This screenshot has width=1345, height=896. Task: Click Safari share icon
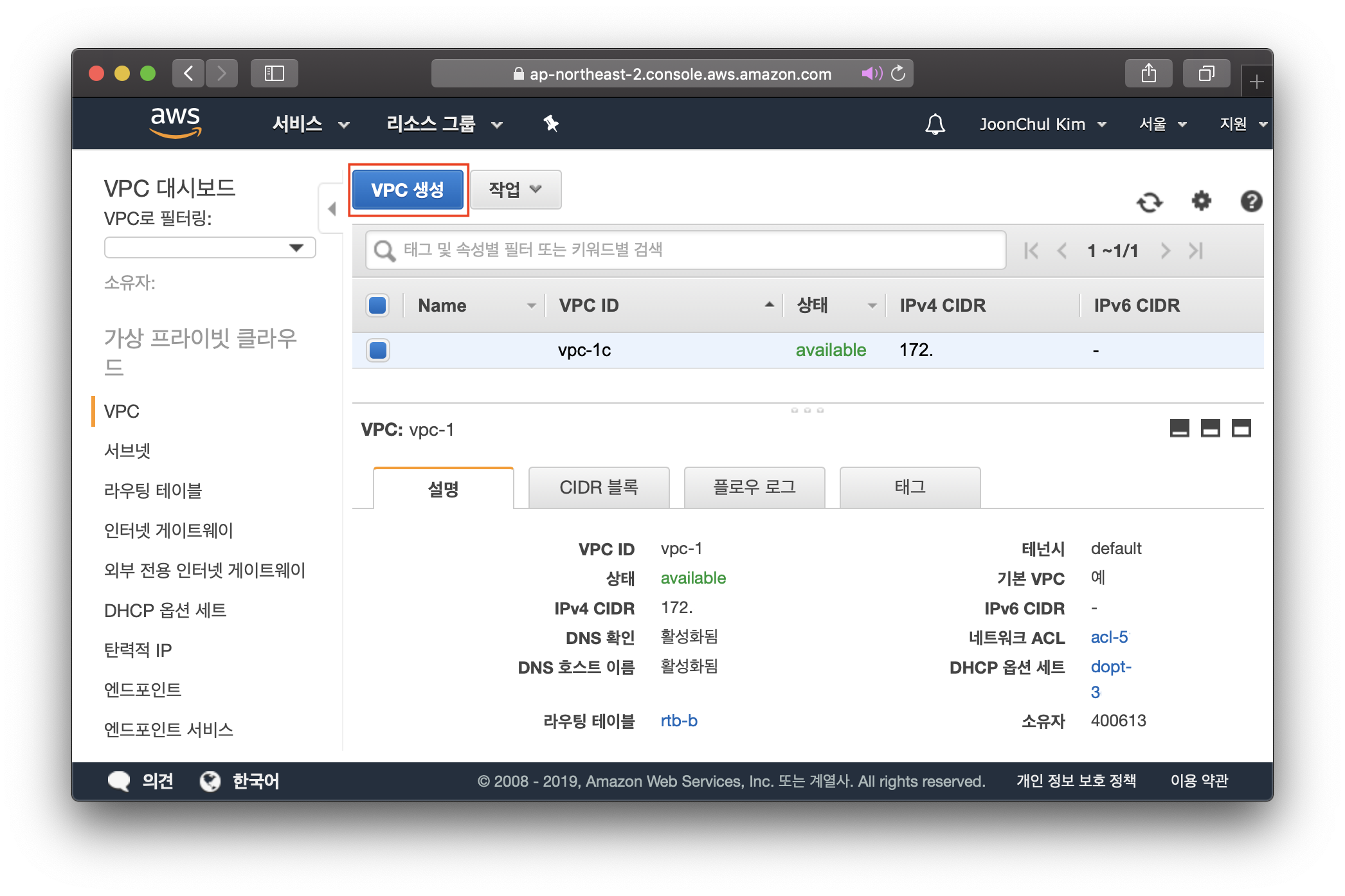click(1148, 73)
